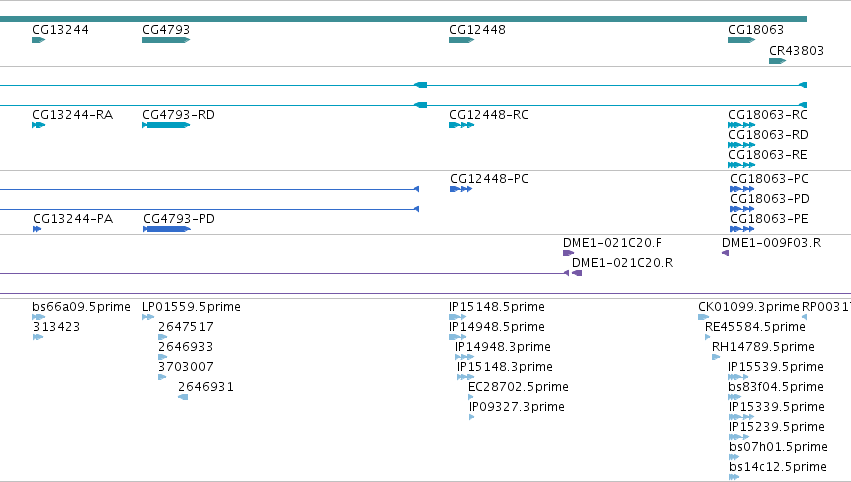Select feature 2646931 label
The width and height of the screenshot is (851, 482).
tap(206, 387)
